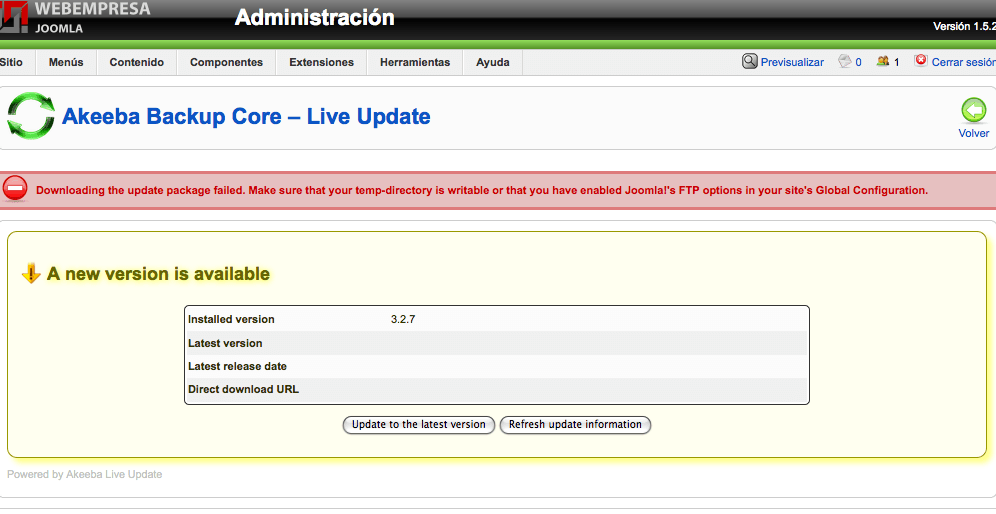
Task: Click the green Volver back arrow icon
Action: pos(973,111)
